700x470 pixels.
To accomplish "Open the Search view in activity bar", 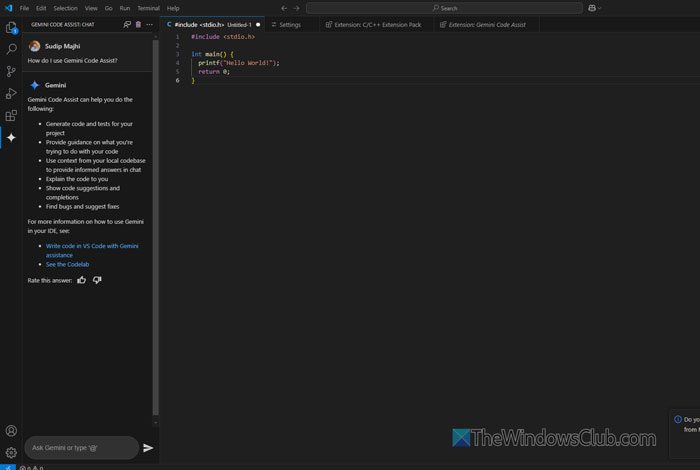I will (x=11, y=48).
